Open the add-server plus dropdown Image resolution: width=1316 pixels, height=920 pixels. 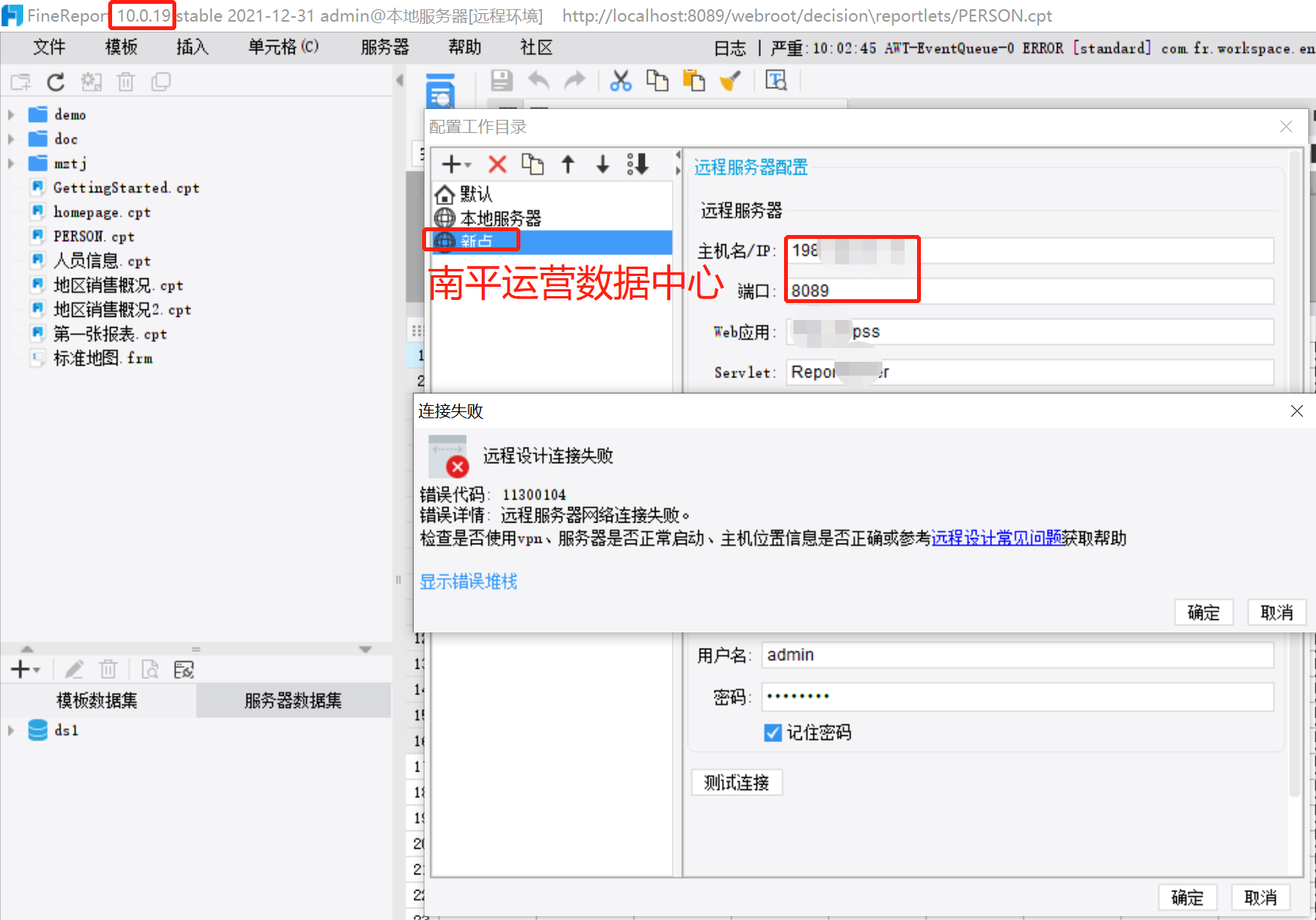click(456, 164)
